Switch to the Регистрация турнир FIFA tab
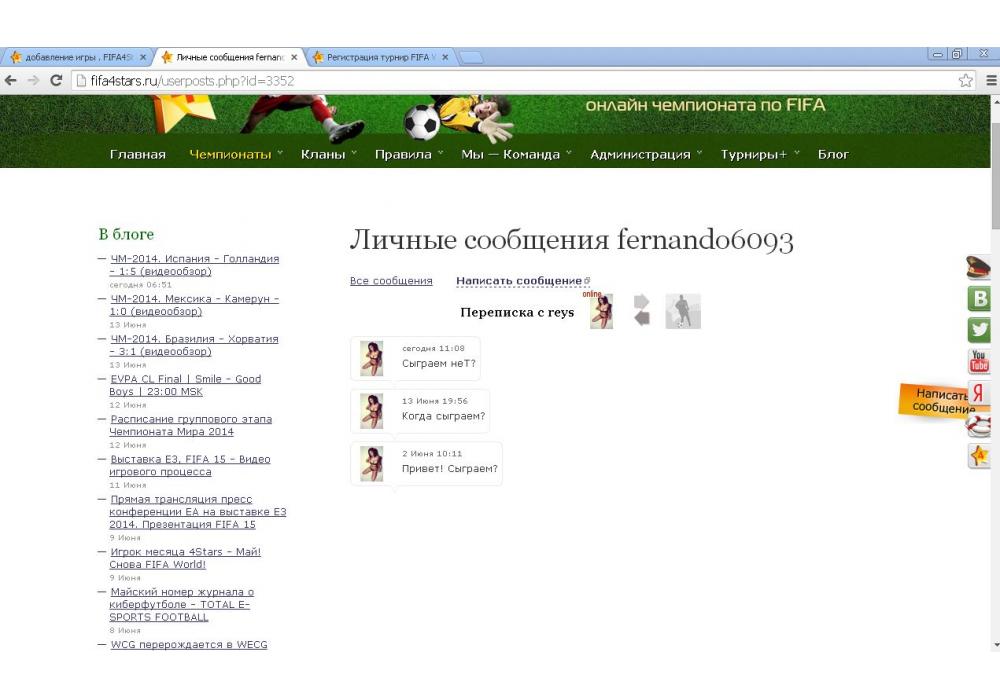 tap(378, 57)
